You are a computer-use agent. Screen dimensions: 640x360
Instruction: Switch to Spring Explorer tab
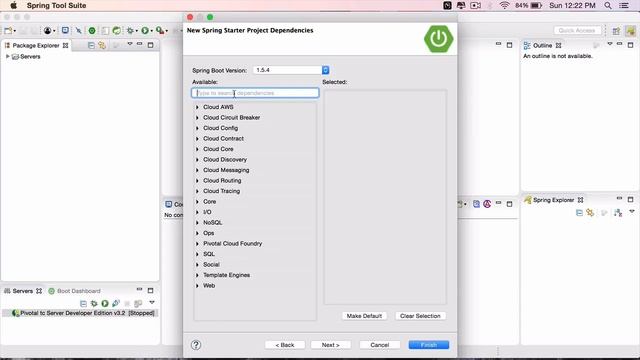(x=553, y=200)
